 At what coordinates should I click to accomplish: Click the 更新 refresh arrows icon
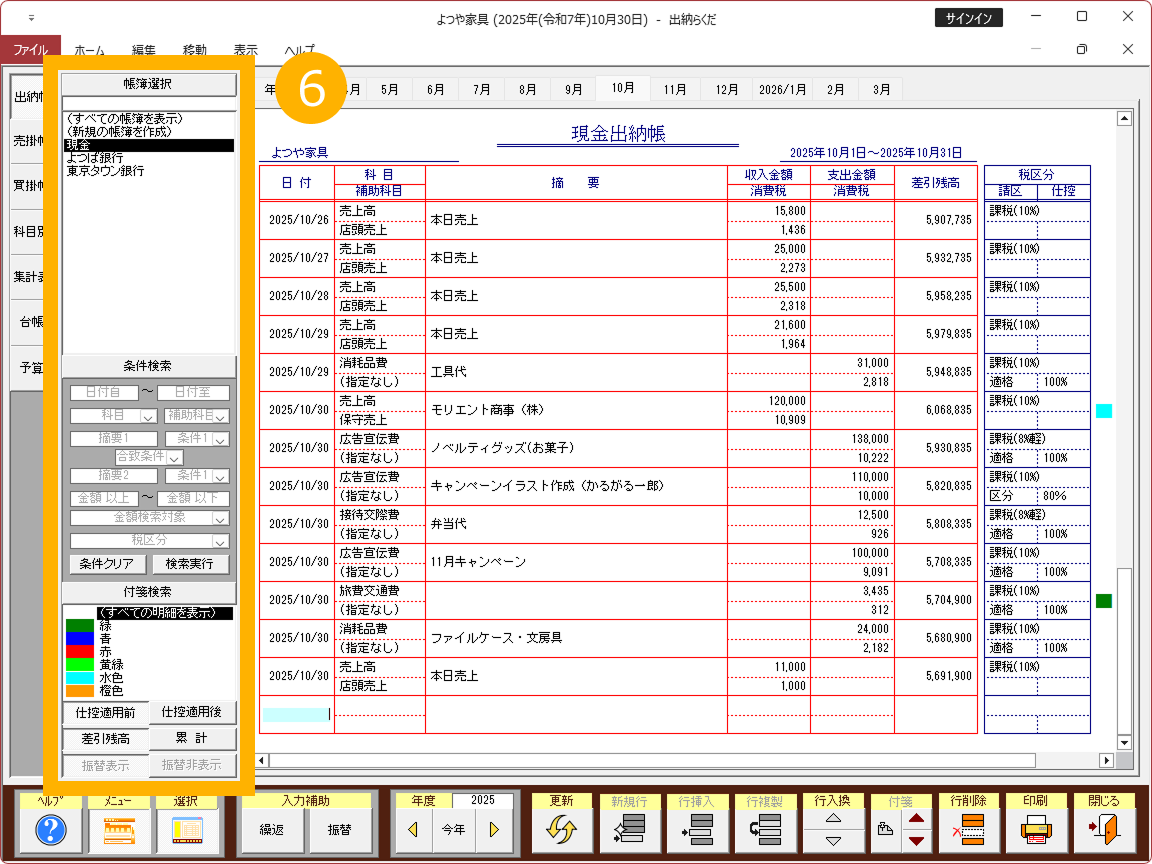[x=562, y=829]
